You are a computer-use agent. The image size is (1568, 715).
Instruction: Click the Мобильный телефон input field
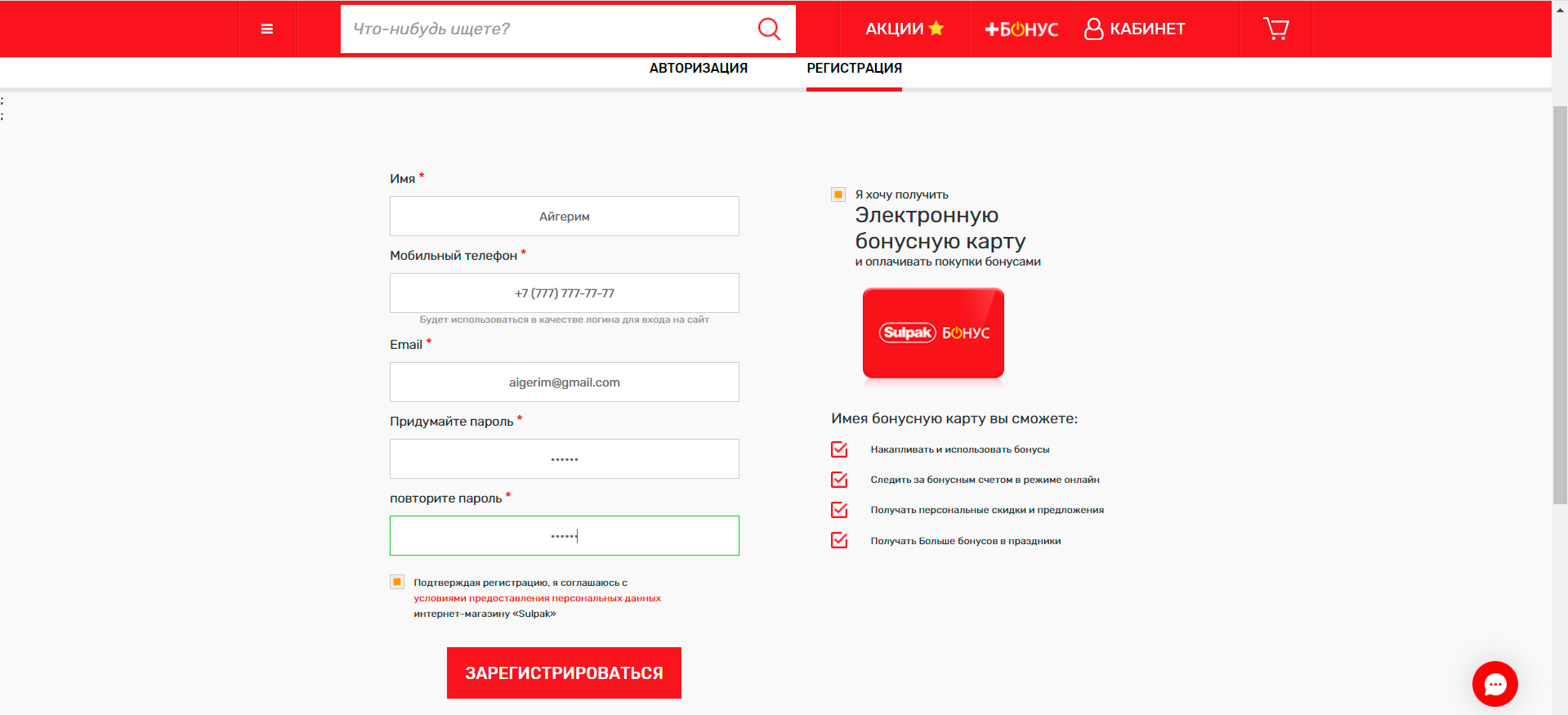tap(565, 293)
